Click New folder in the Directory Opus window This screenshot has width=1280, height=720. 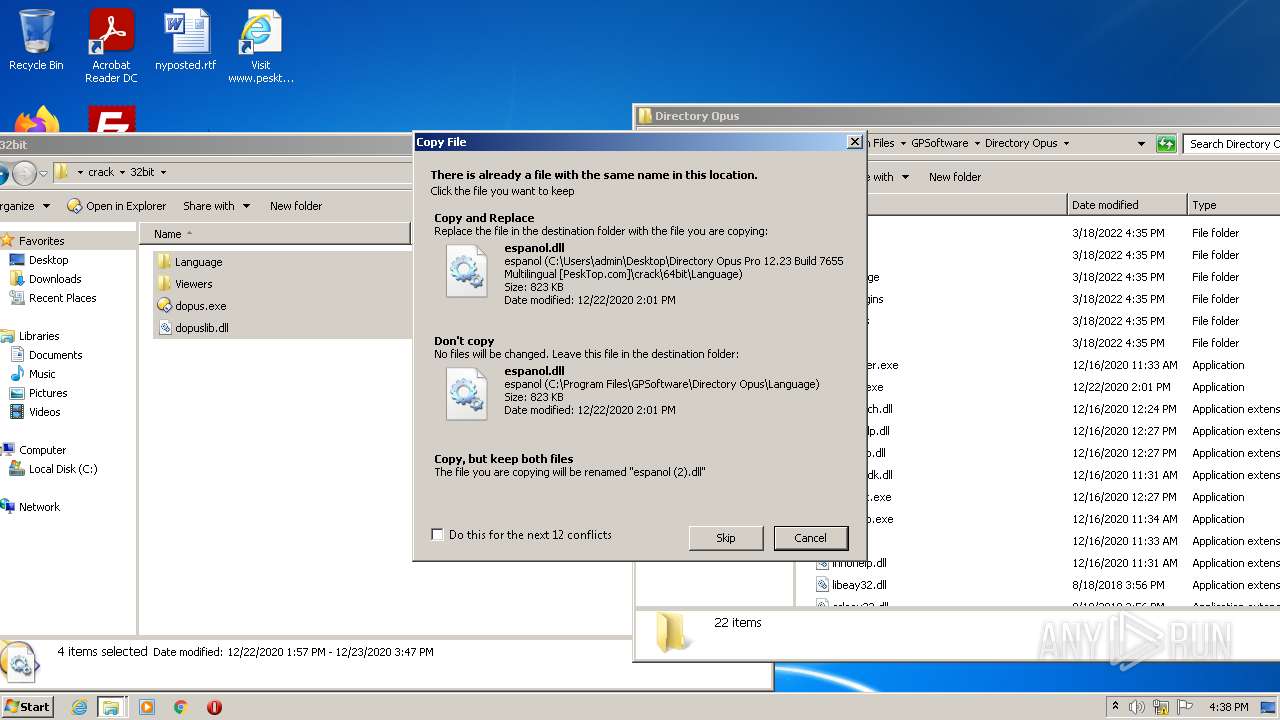[955, 177]
